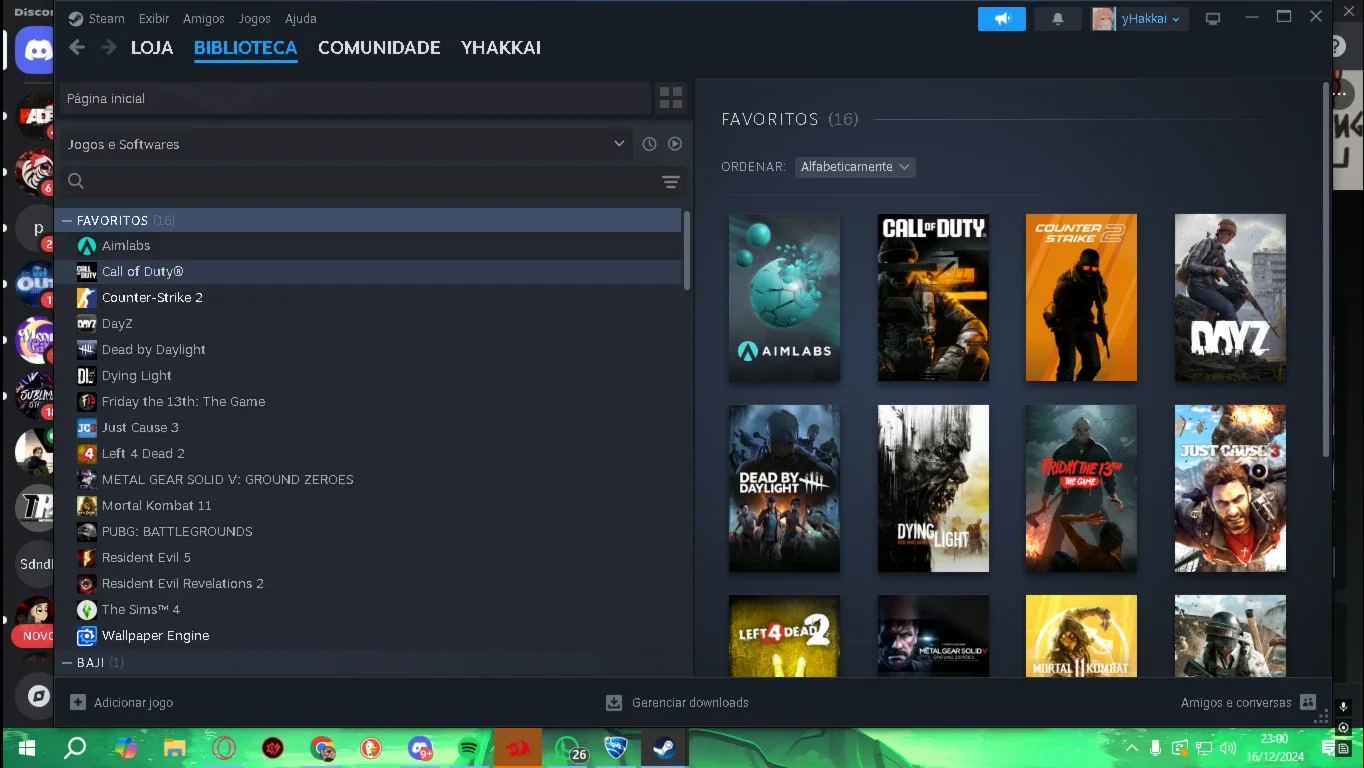Select Resident Evil Revelations 2 entry
Viewport: 1364px width, 768px height.
pos(368,583)
